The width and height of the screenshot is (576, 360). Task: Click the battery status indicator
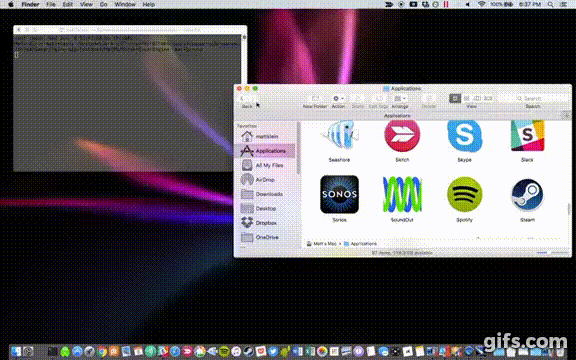502,4
